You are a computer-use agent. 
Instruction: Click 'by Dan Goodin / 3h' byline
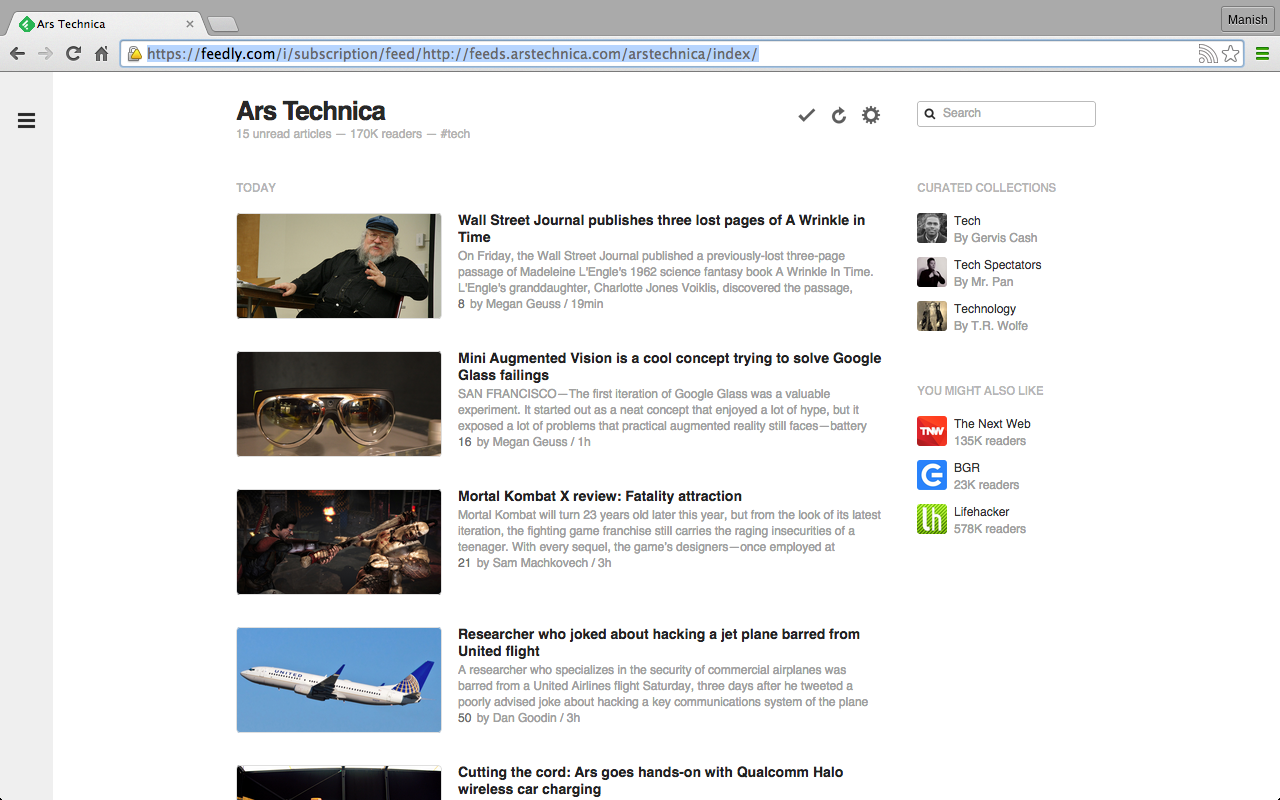point(528,718)
